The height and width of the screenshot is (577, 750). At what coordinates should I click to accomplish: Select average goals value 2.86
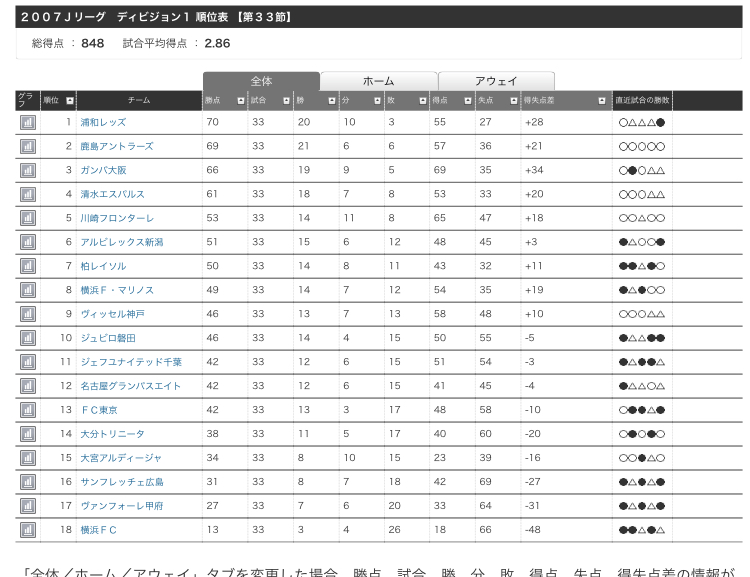pyautogui.click(x=217, y=44)
